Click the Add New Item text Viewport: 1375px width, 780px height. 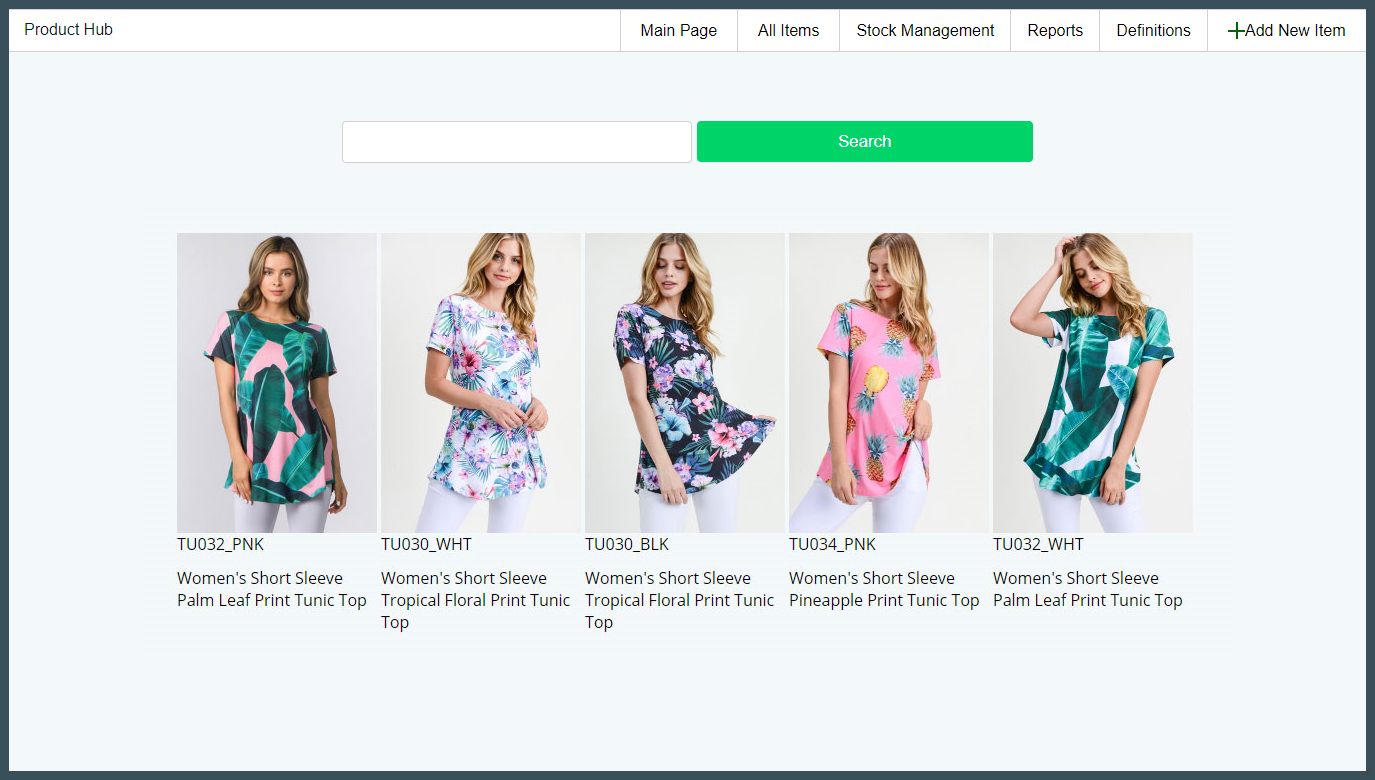(1295, 31)
